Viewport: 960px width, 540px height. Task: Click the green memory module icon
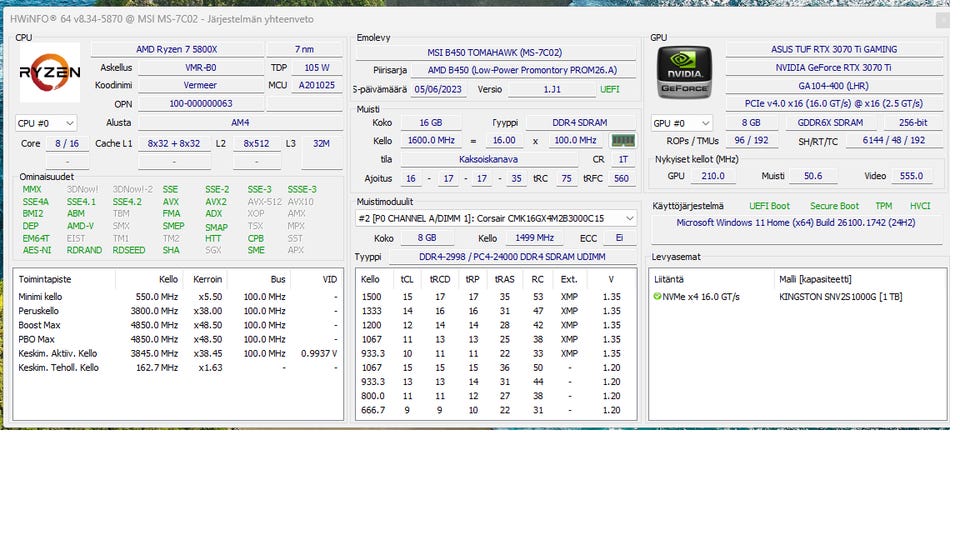pyautogui.click(x=623, y=141)
